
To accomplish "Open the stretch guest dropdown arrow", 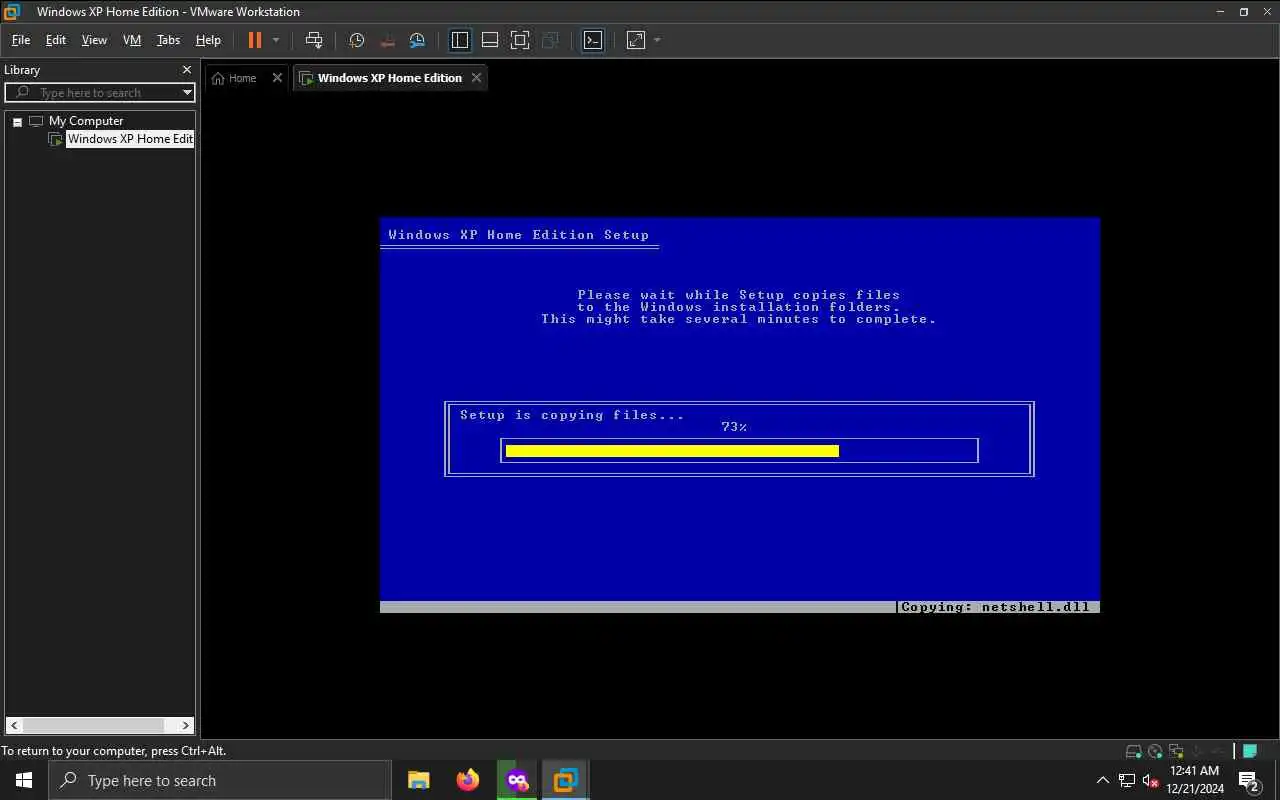I will pyautogui.click(x=657, y=40).
